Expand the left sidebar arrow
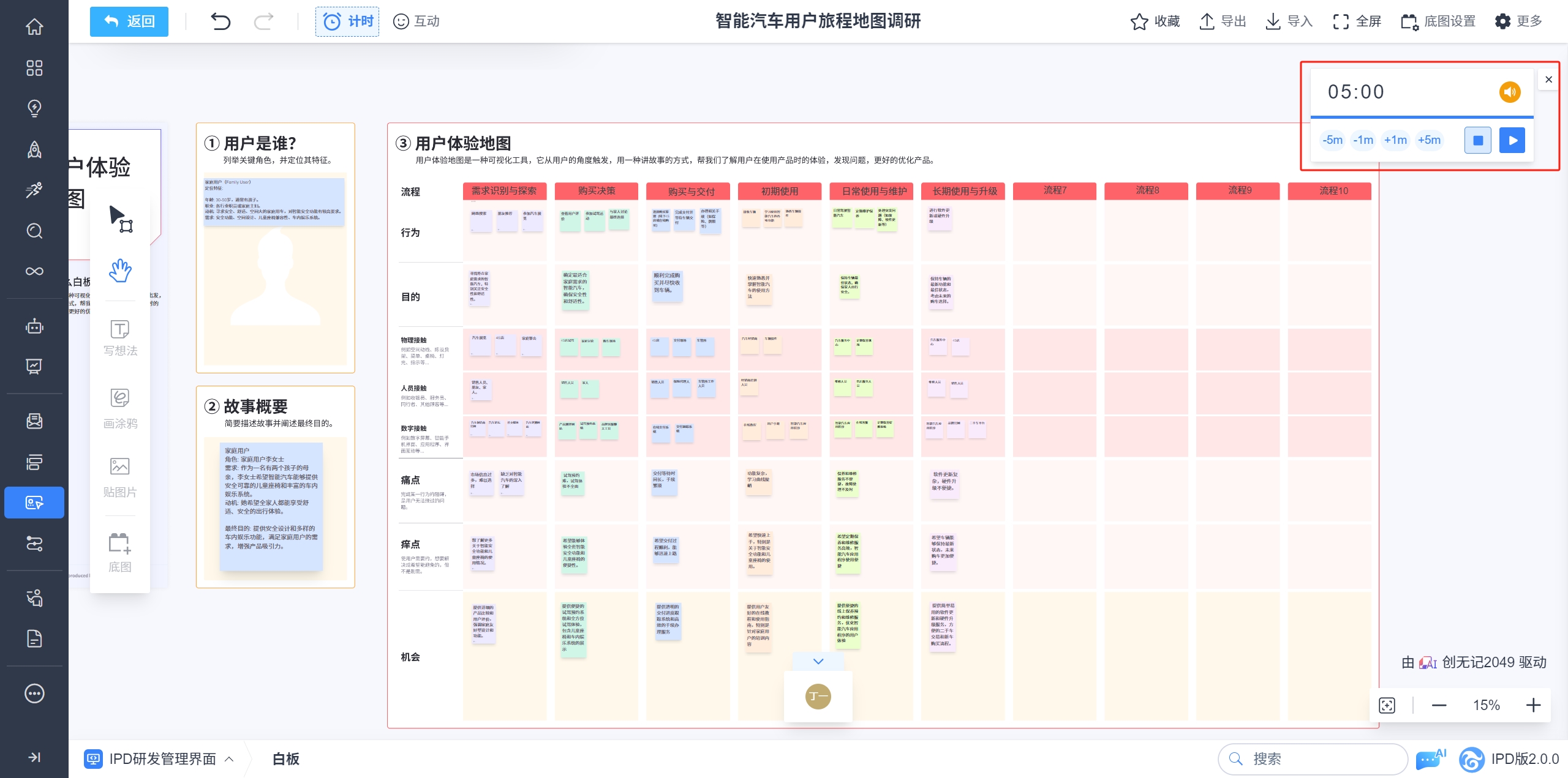 34,757
